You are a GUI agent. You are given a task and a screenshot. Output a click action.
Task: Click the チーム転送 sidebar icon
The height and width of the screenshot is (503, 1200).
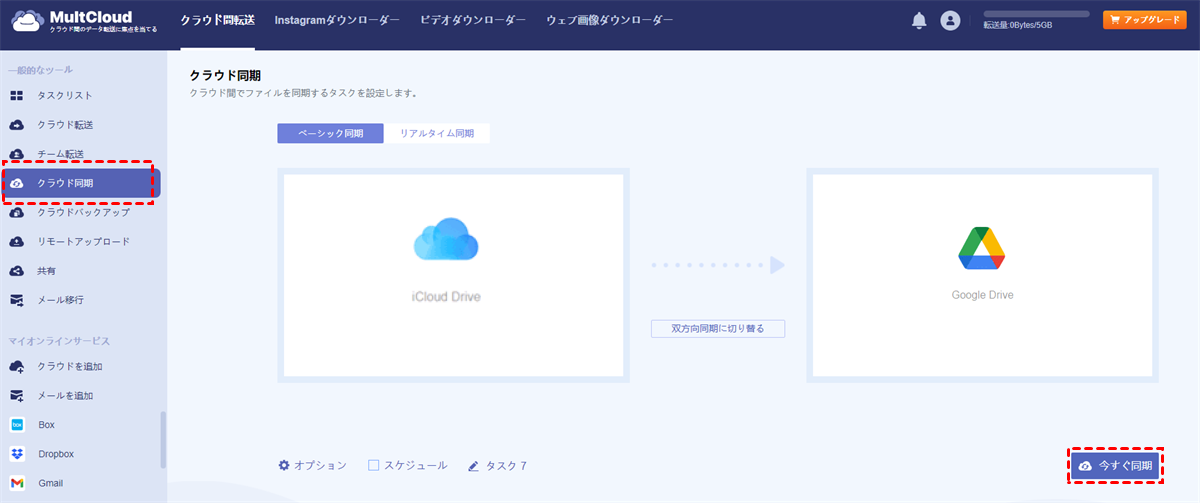17,154
